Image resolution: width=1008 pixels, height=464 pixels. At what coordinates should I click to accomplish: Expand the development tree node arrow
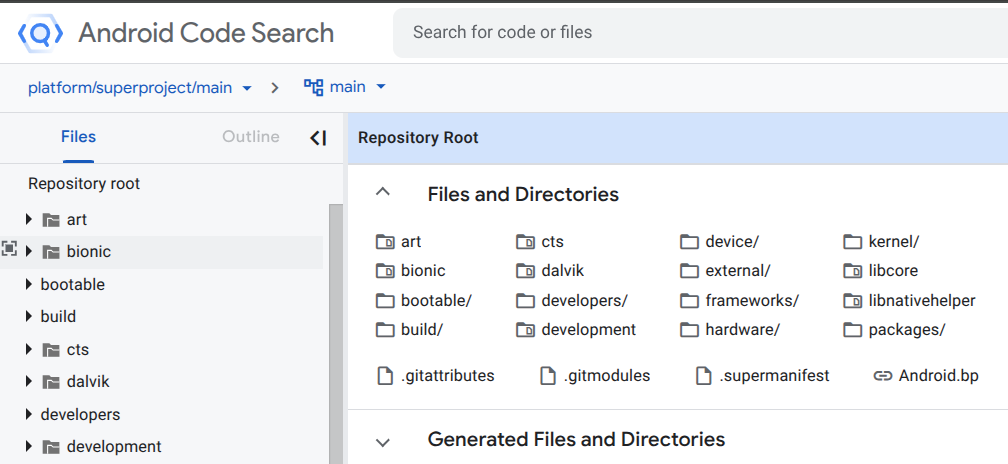click(28, 447)
